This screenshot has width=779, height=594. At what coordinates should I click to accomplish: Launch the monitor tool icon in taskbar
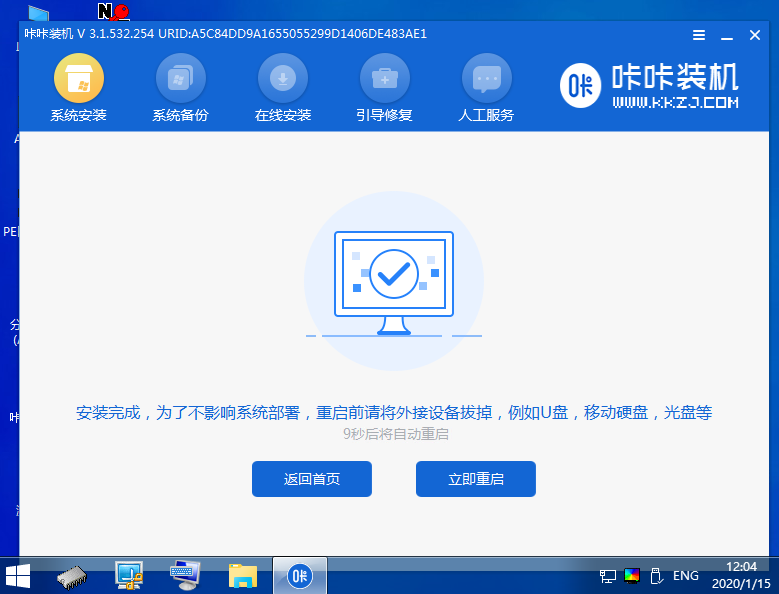coord(129,575)
